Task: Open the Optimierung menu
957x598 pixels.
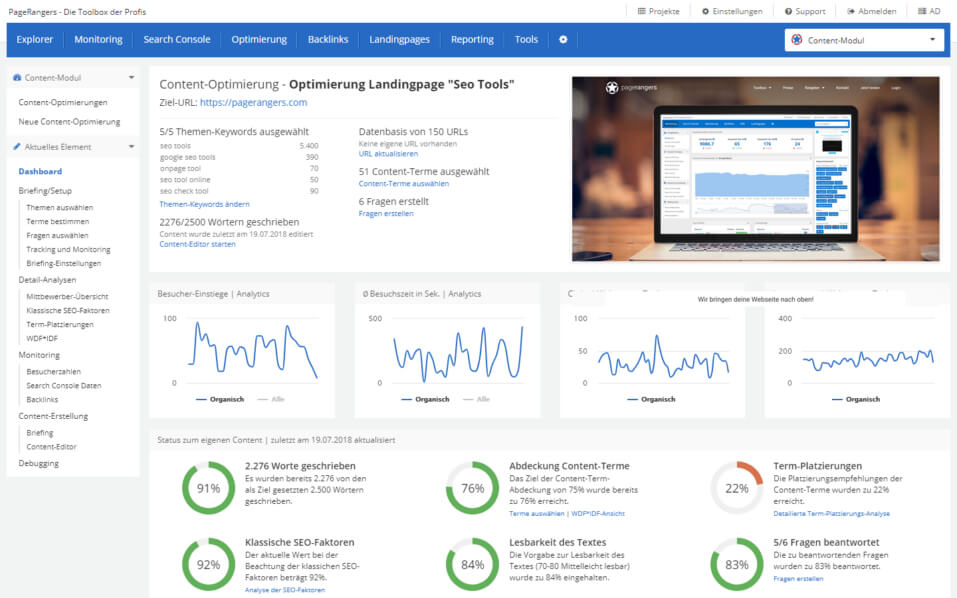Action: 259,39
